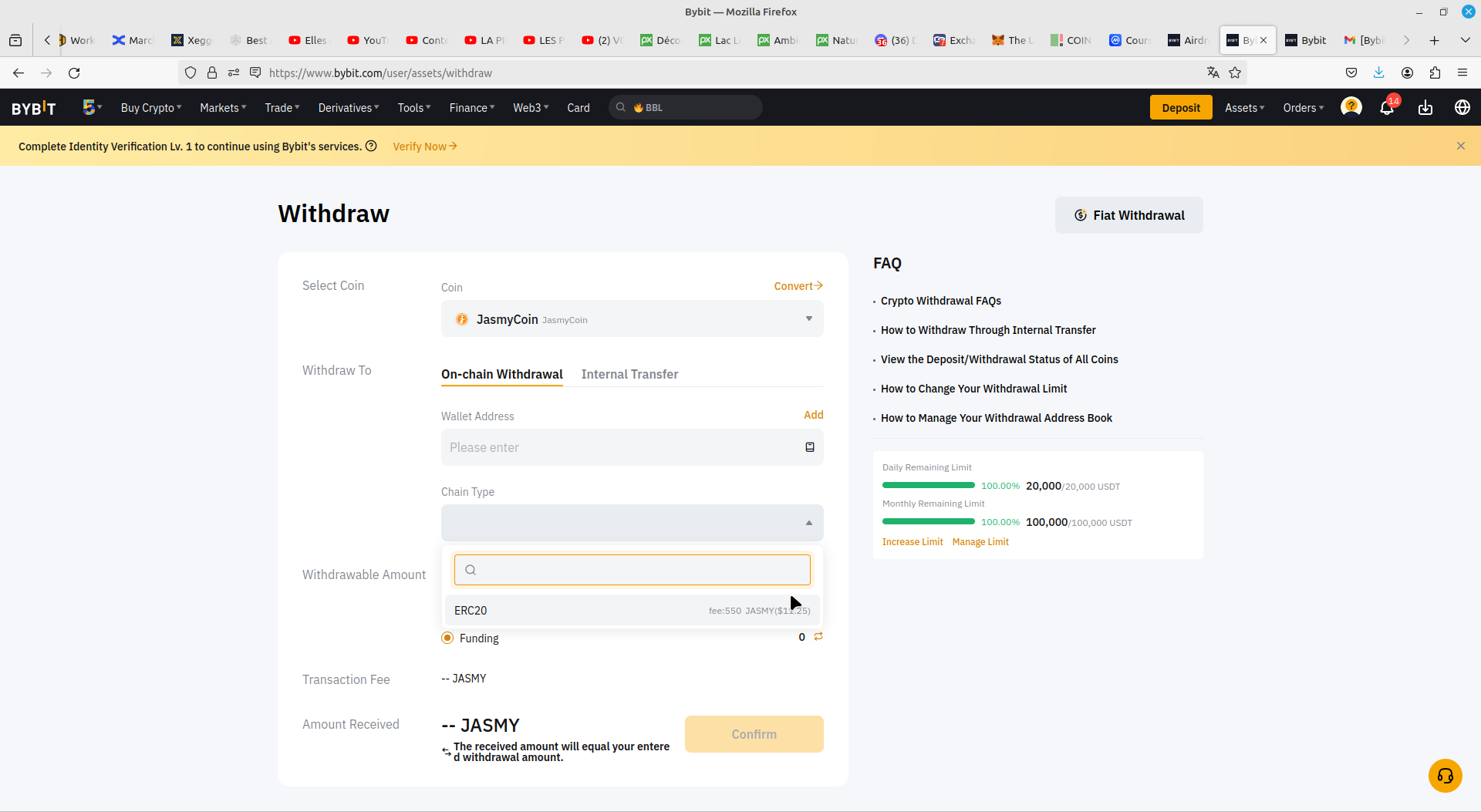Click the help question mark in verification banner
Image resolution: width=1481 pixels, height=812 pixels.
coord(371,147)
